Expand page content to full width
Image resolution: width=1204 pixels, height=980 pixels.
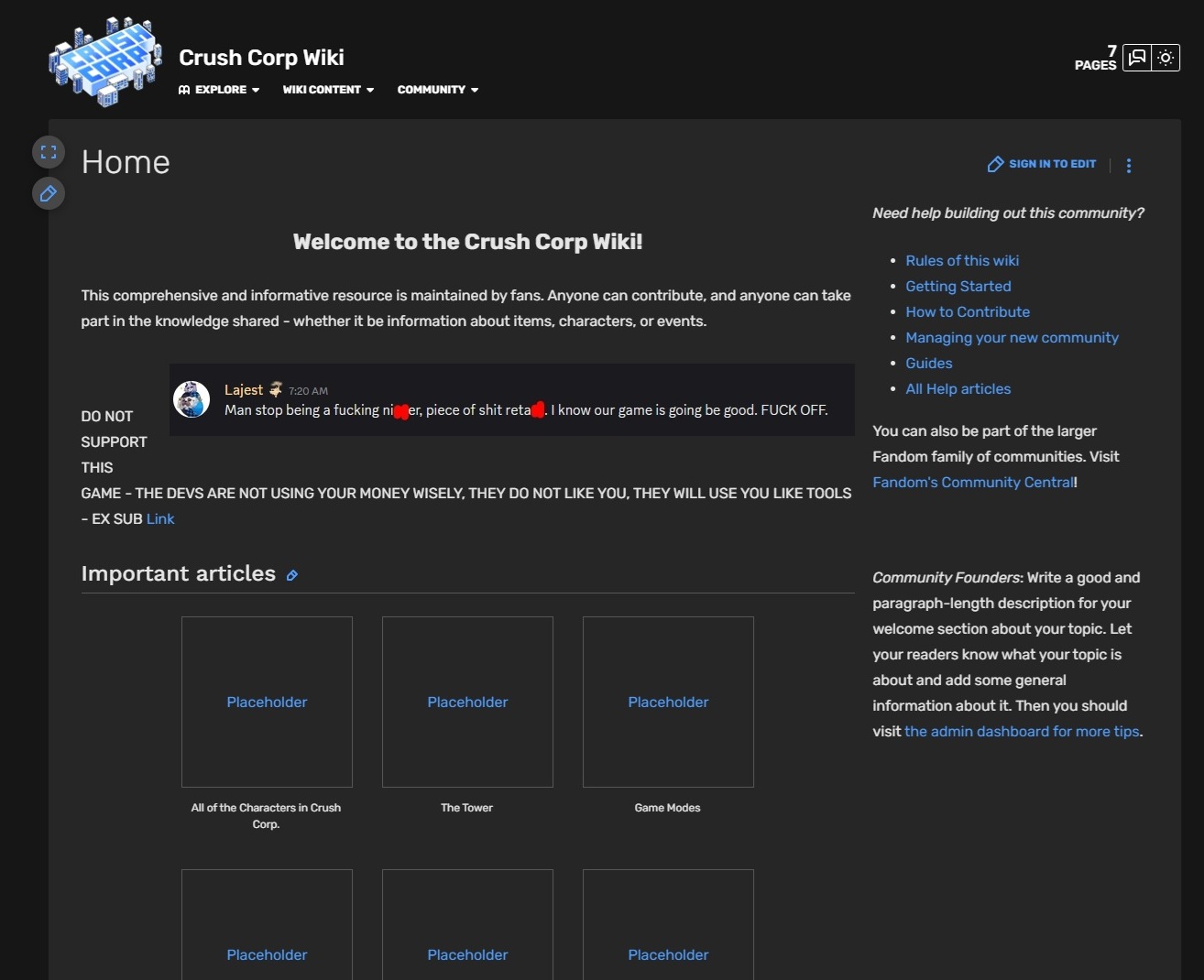point(49,152)
